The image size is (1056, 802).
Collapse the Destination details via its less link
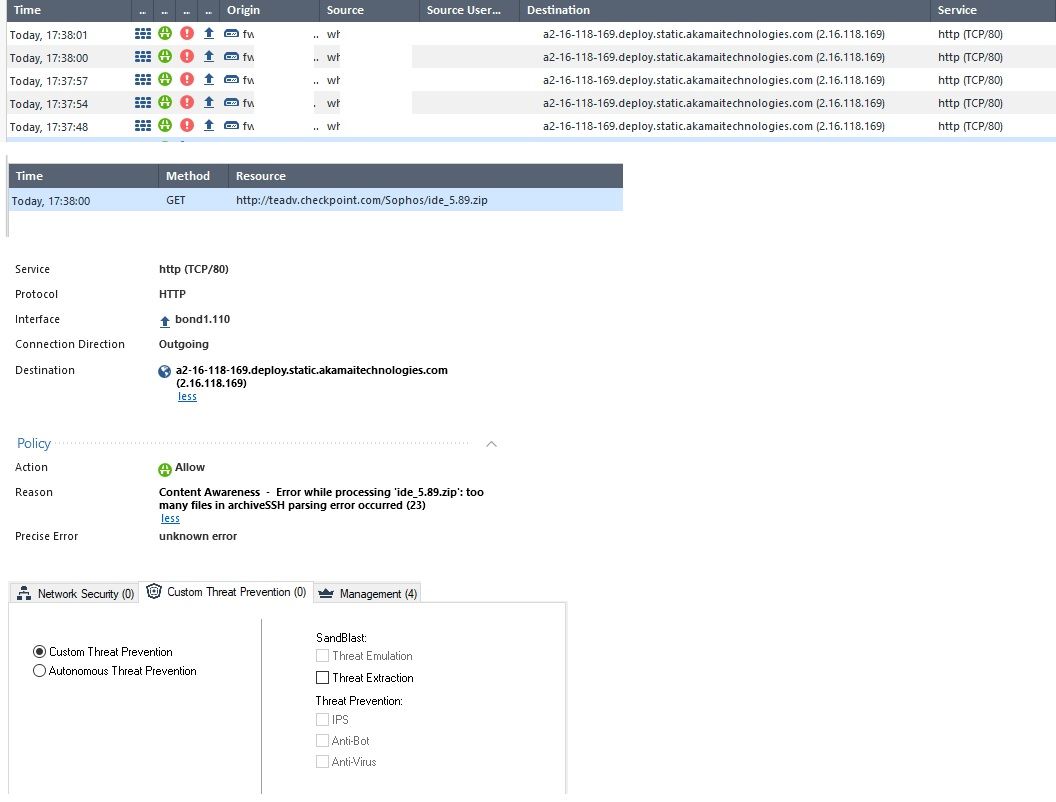[x=187, y=396]
